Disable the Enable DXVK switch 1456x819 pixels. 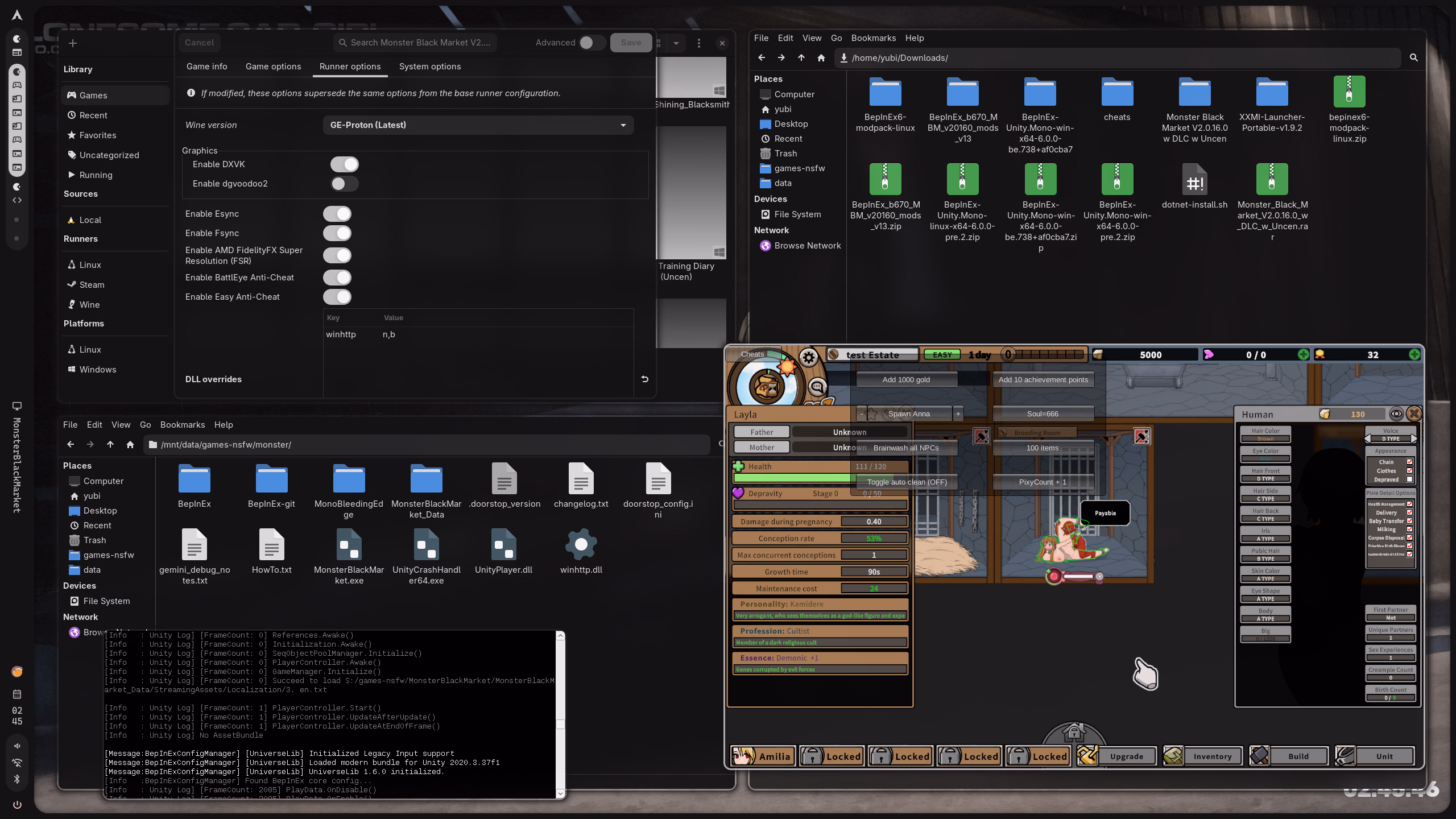pyautogui.click(x=345, y=164)
